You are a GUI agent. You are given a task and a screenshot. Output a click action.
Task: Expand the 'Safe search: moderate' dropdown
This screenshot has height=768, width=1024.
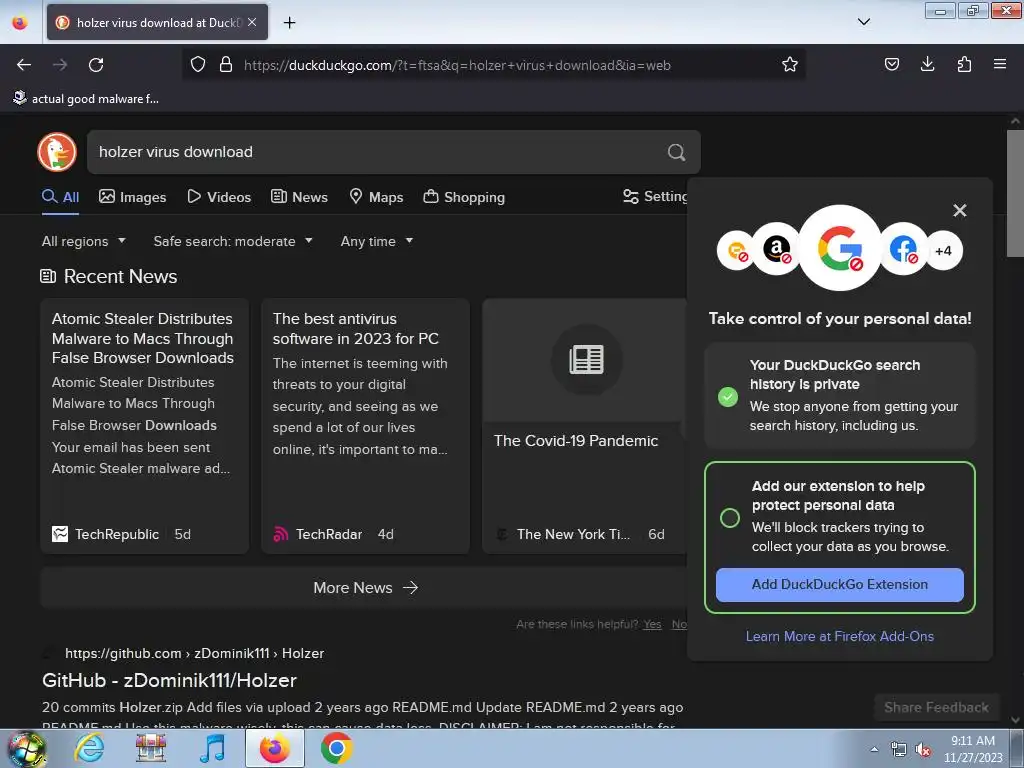[233, 241]
